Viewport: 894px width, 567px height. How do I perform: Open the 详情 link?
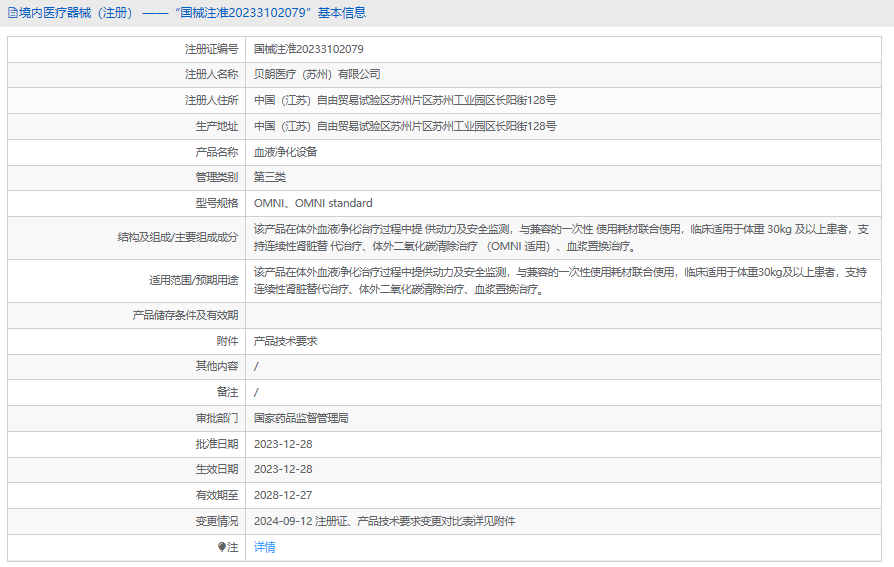[265, 547]
